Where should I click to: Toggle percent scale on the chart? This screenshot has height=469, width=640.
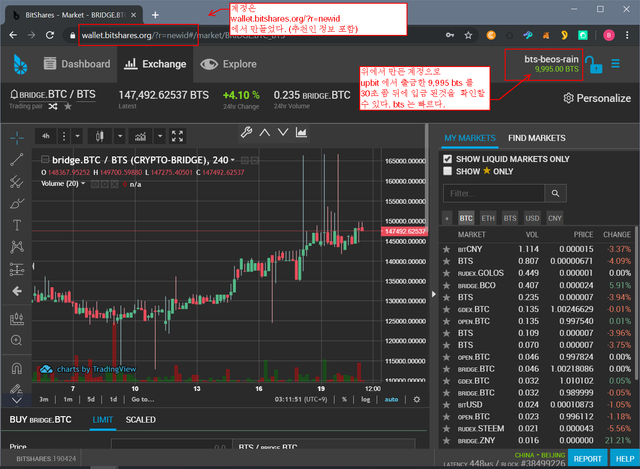[x=344, y=399]
